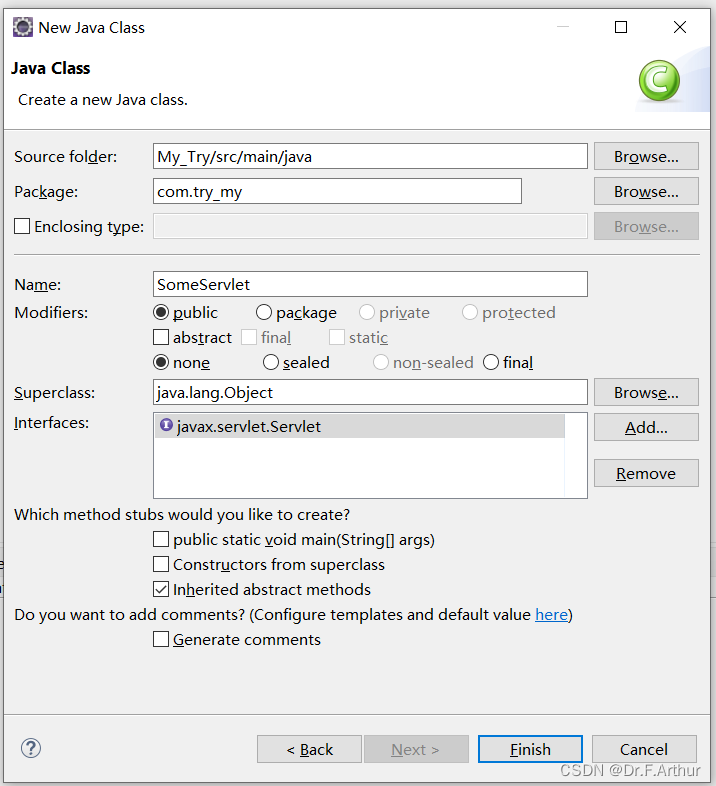Viewport: 716px width, 786px height.
Task: Click into the Package text field
Action: tap(337, 191)
